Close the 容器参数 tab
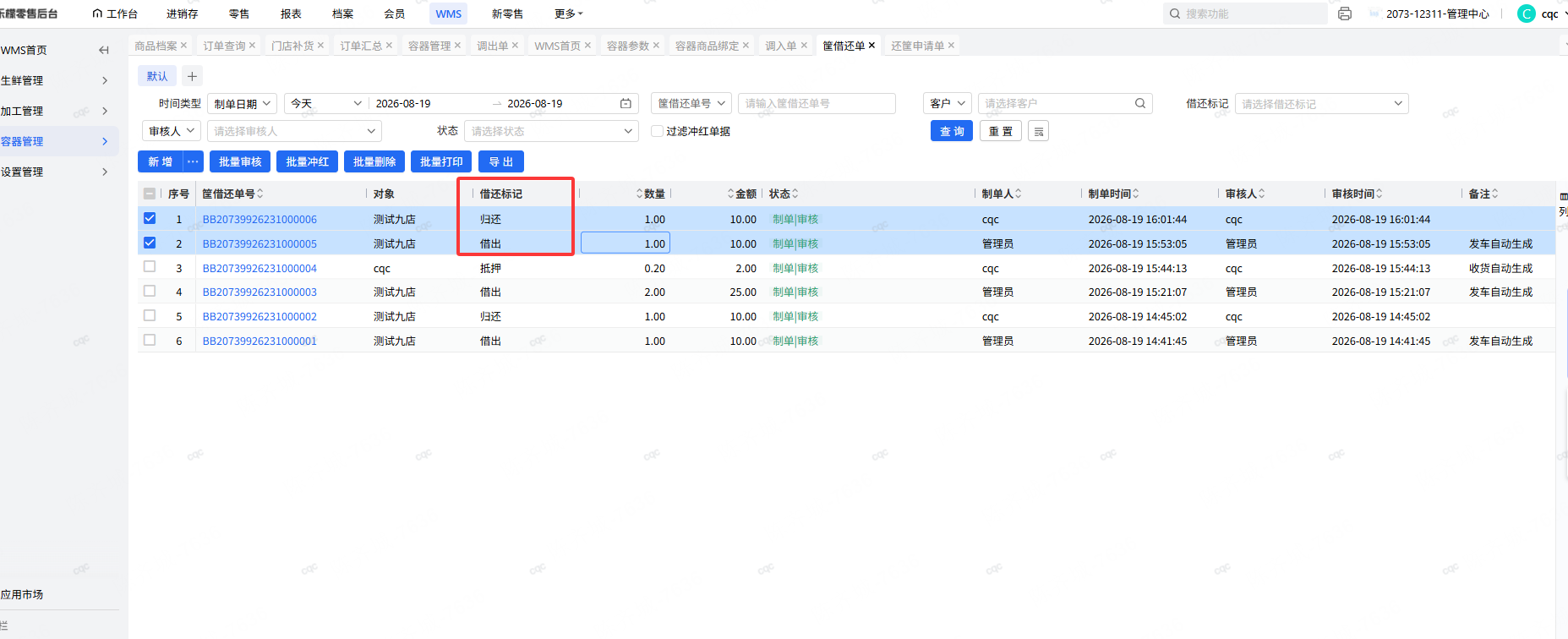 click(656, 46)
